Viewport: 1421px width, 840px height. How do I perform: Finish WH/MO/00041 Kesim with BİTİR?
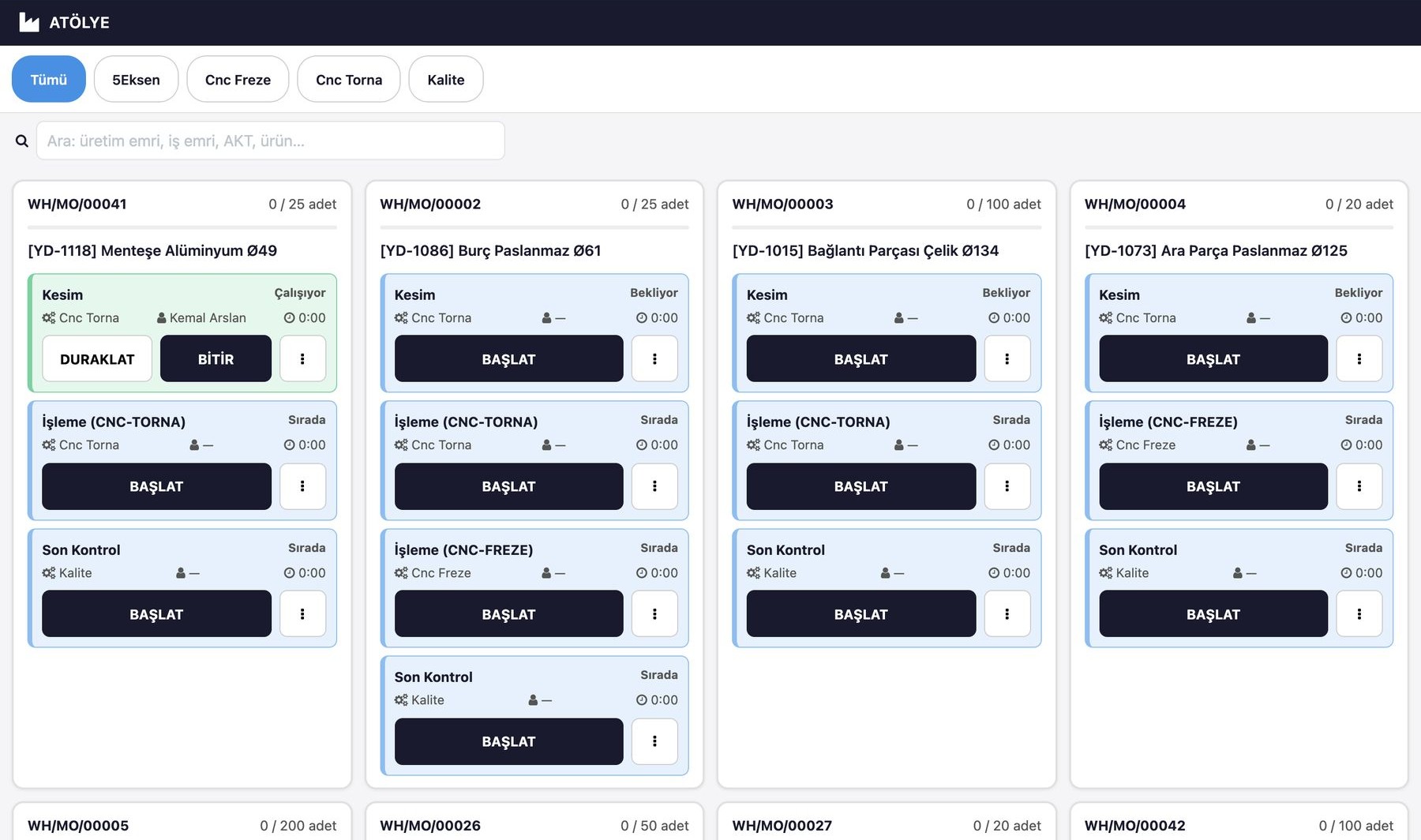216,358
